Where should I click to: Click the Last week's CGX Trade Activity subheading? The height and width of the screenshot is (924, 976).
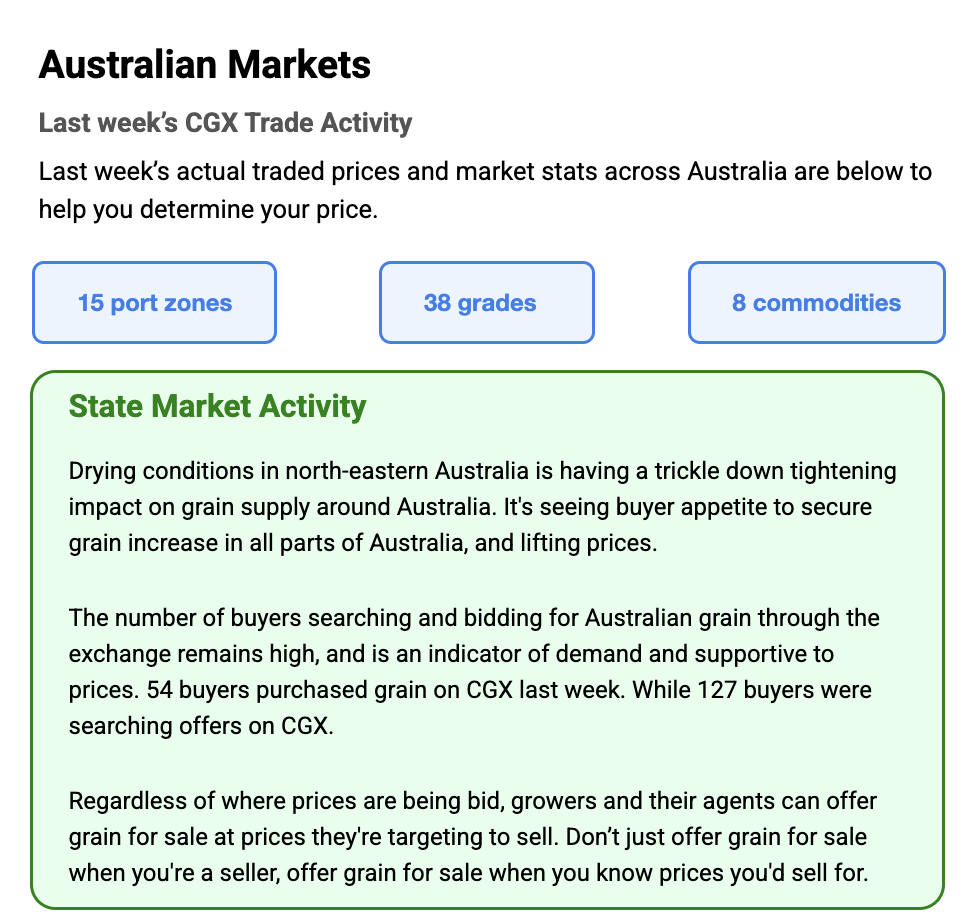click(225, 123)
